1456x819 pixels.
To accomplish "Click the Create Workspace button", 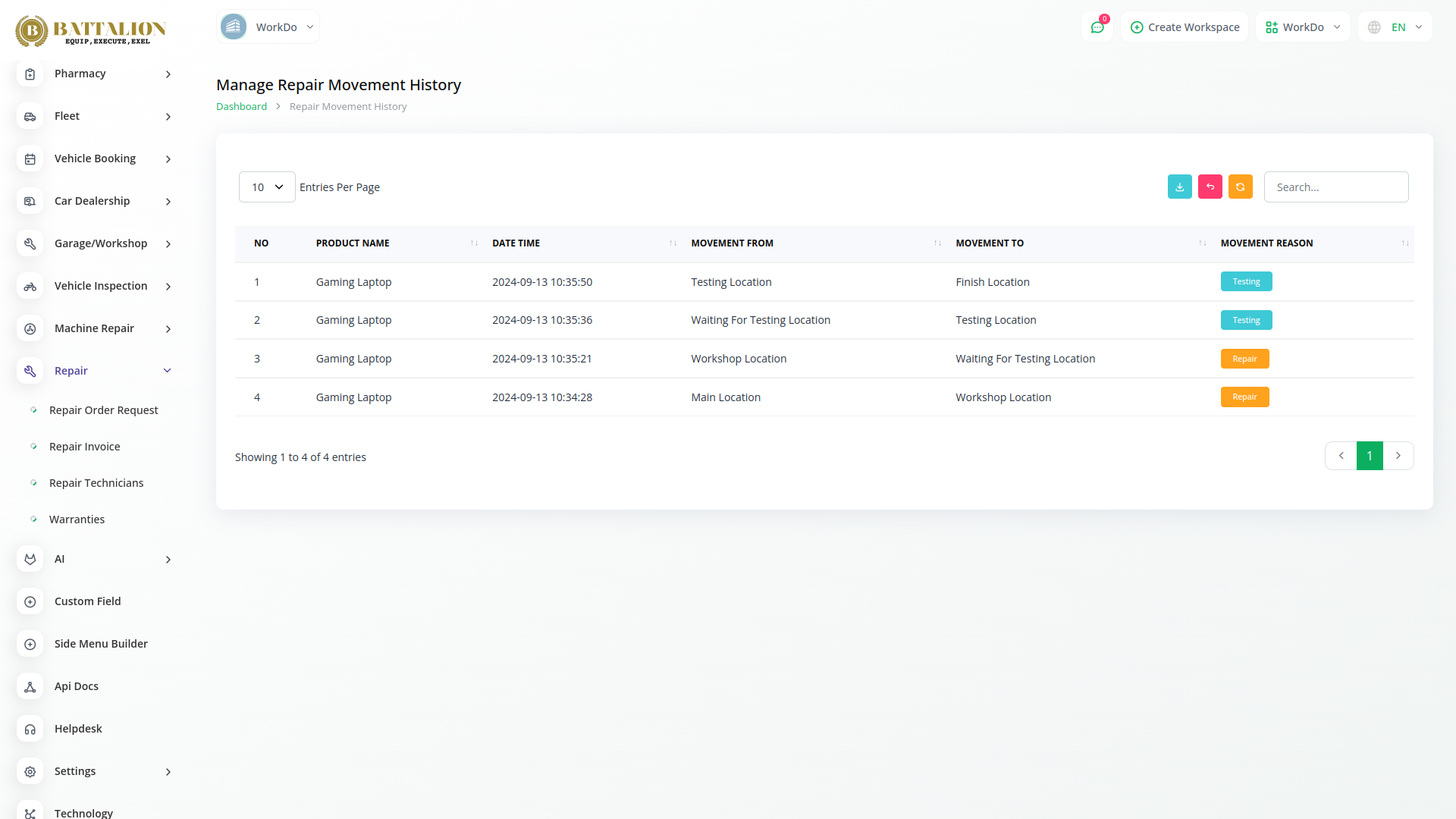I will coord(1185,27).
